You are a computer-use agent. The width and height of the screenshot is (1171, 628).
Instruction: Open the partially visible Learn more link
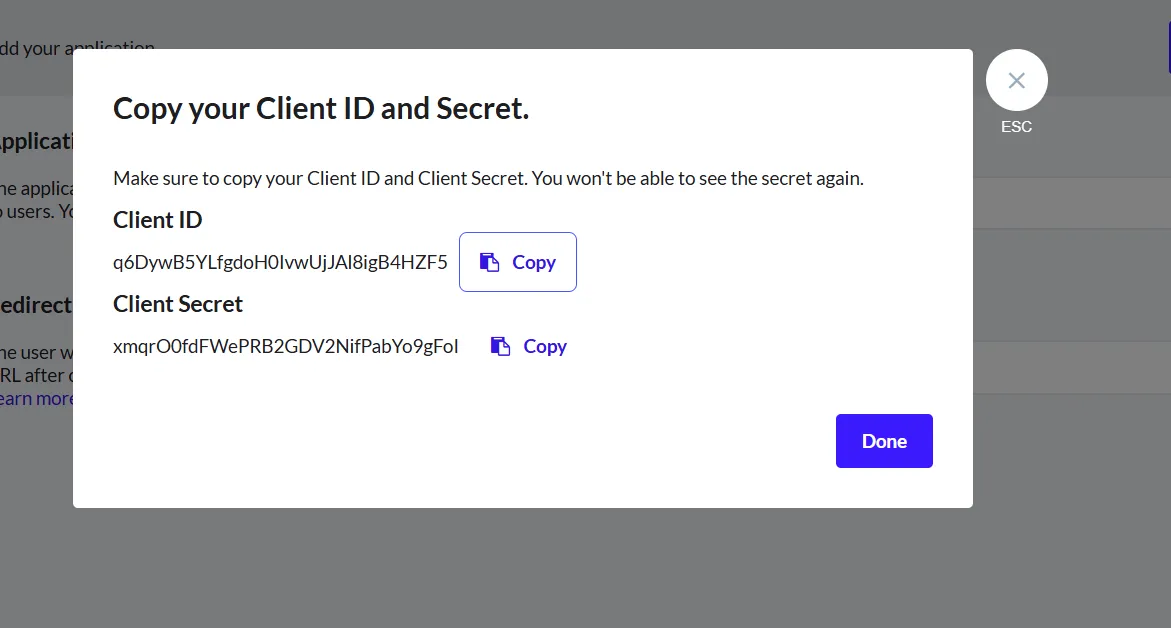(x=37, y=399)
